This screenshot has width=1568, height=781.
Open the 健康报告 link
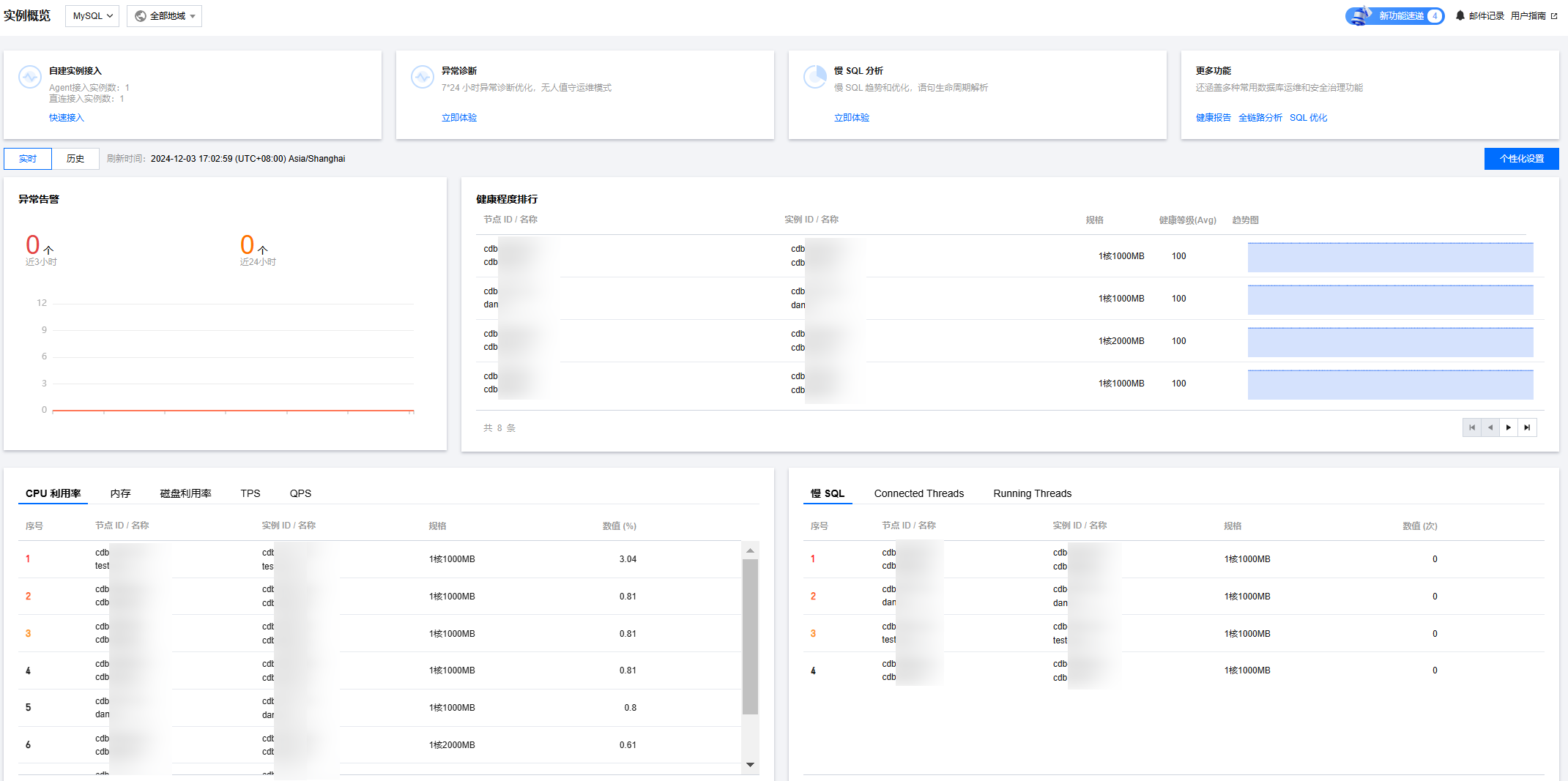pos(1214,118)
